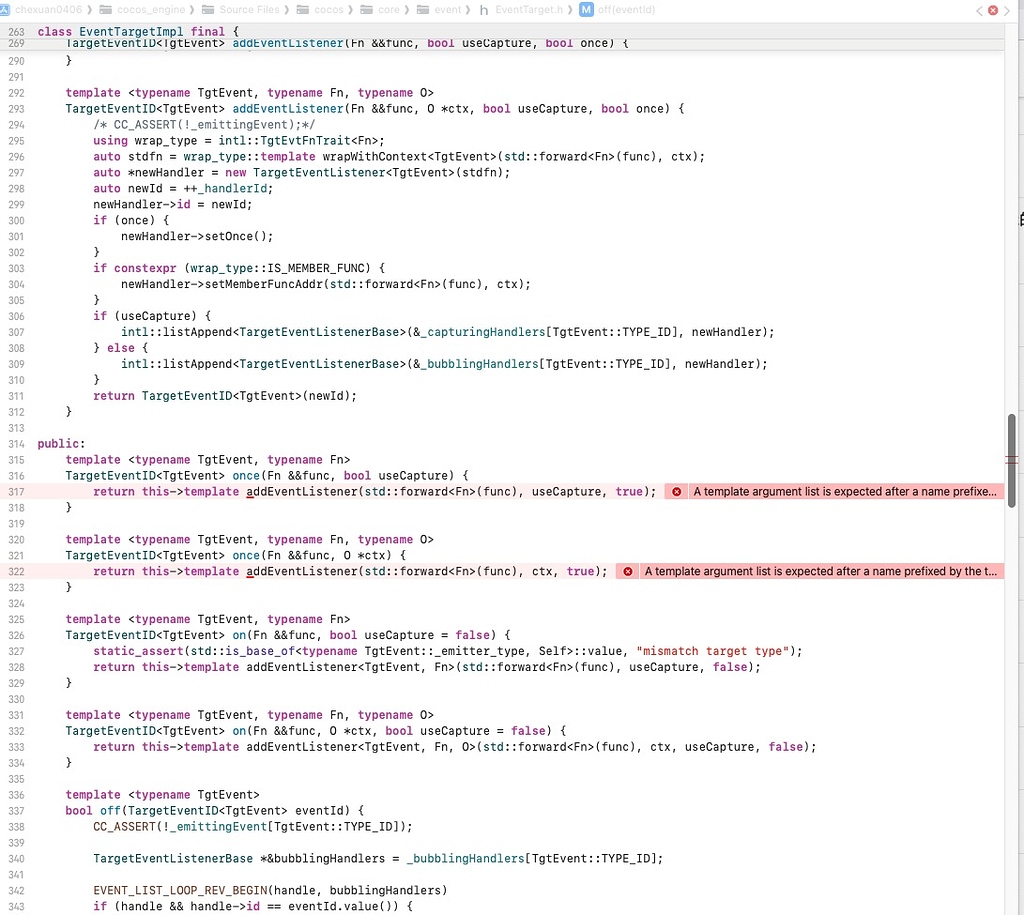Viewport: 1024px width, 915px height.
Task: Toggle a breakpoint on line 296
Action: (x=15, y=156)
